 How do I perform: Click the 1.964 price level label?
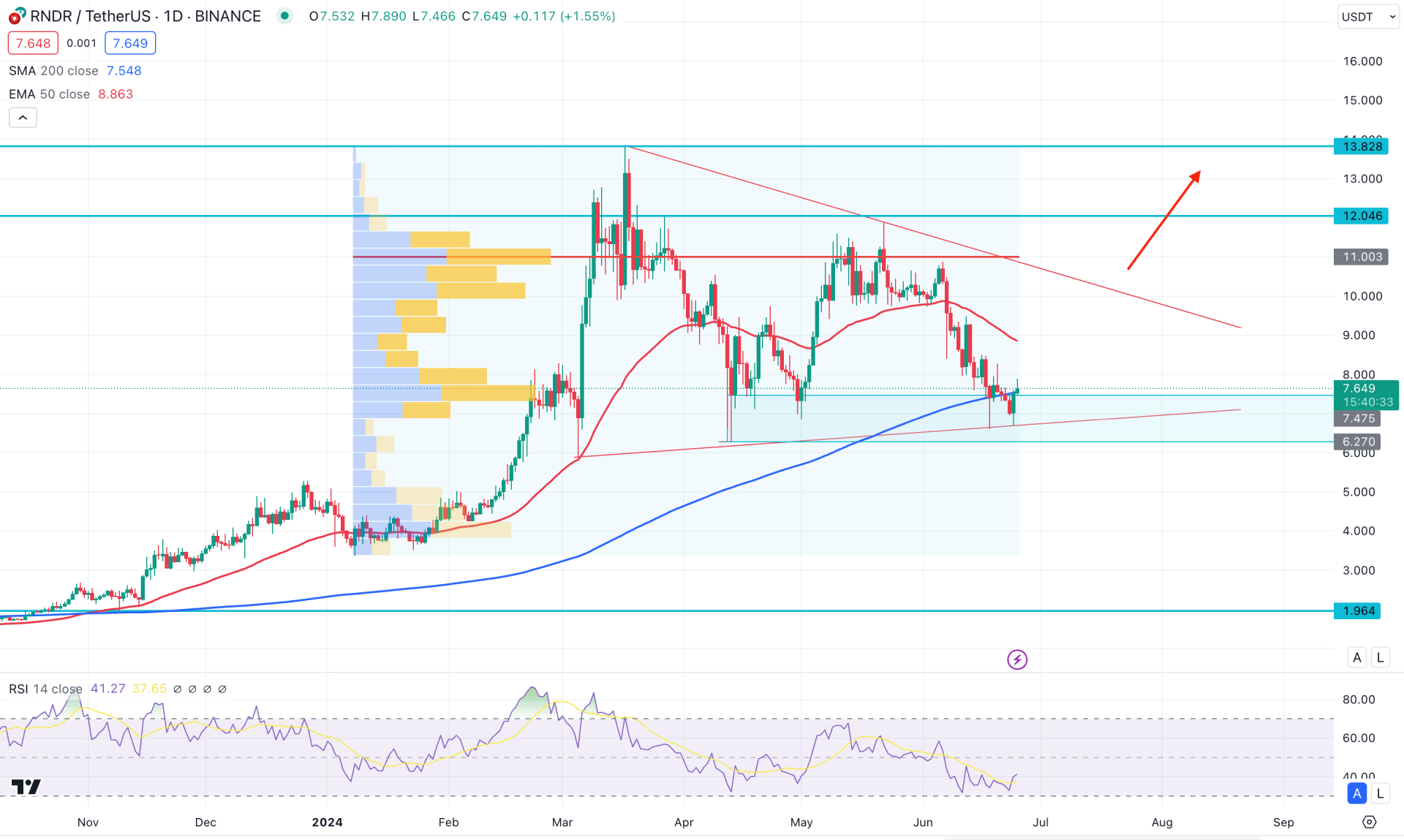point(1357,610)
